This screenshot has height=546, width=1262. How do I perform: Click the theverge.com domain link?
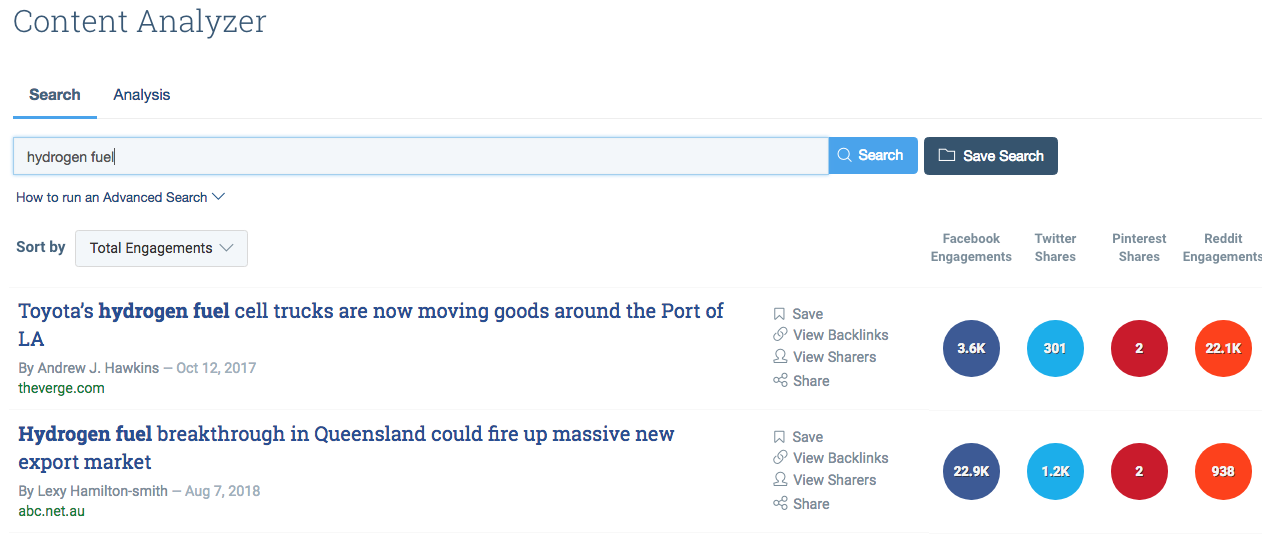point(61,388)
